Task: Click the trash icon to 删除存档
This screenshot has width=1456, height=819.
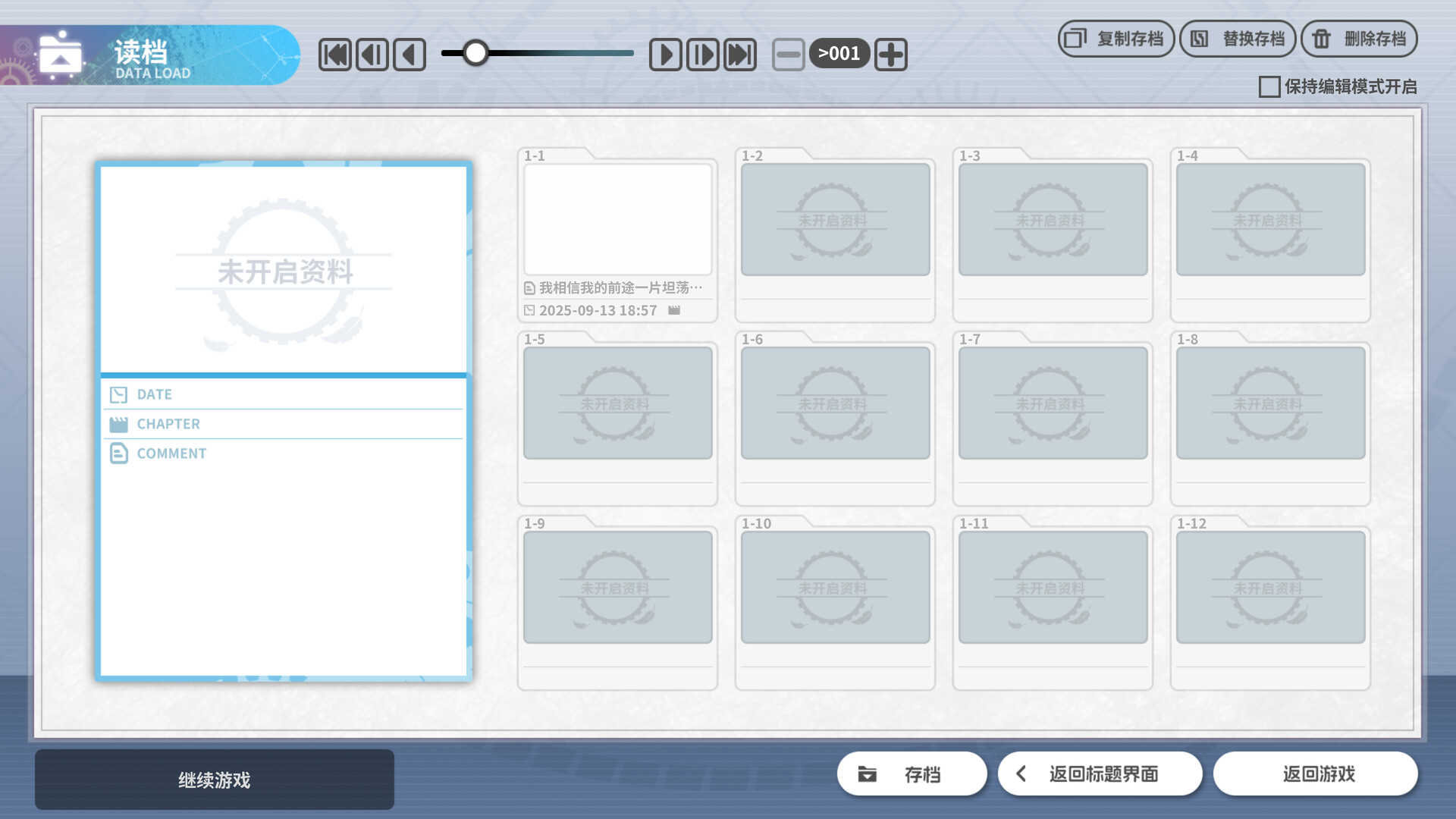Action: [x=1319, y=38]
